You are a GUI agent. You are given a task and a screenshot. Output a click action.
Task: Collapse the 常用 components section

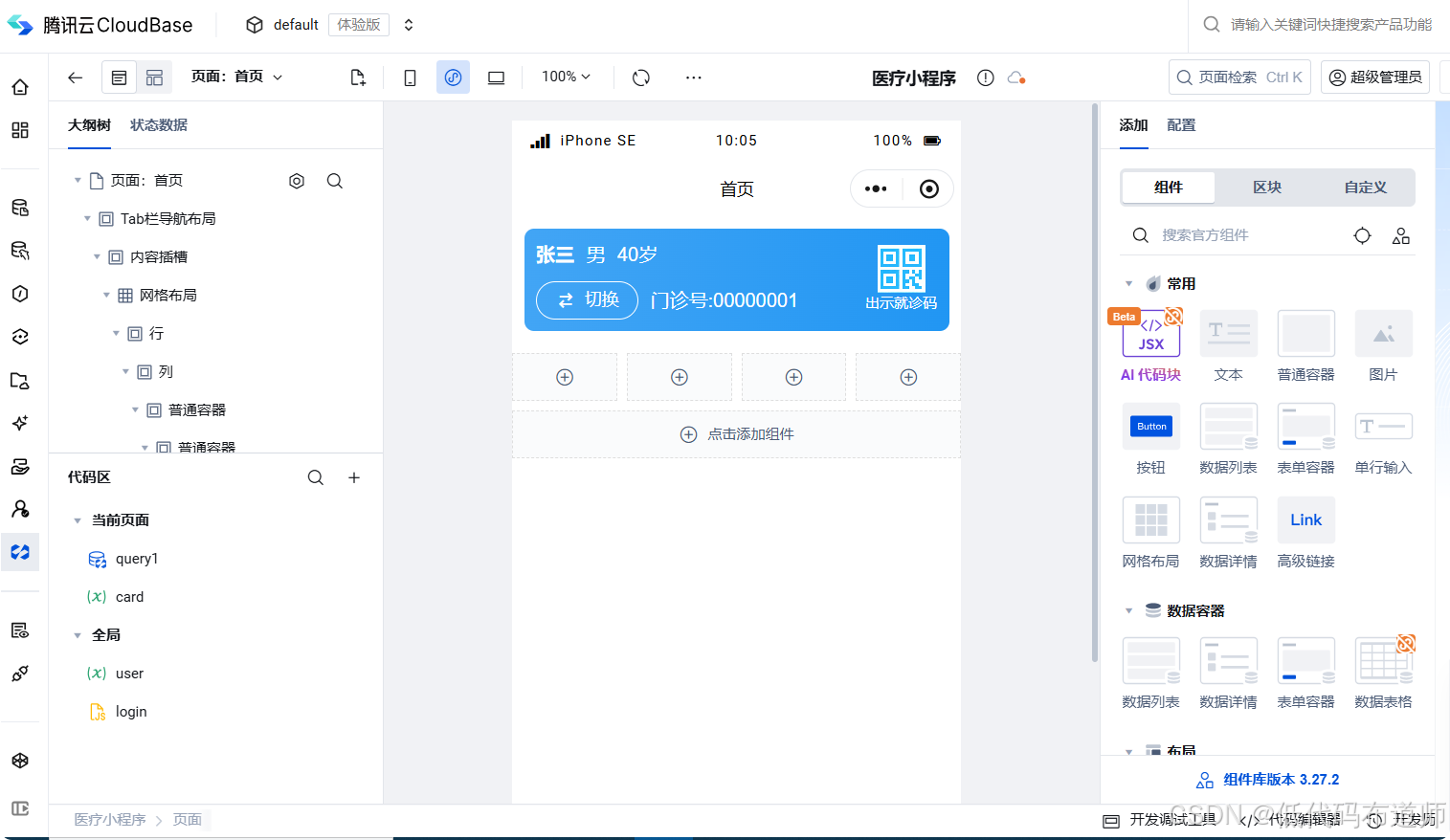tap(1129, 283)
